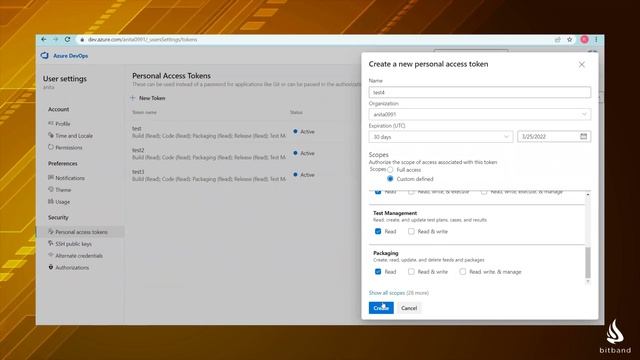Enable Packaging Read, write, & manage
Viewport: 640px width, 360px height.
pos(462,271)
